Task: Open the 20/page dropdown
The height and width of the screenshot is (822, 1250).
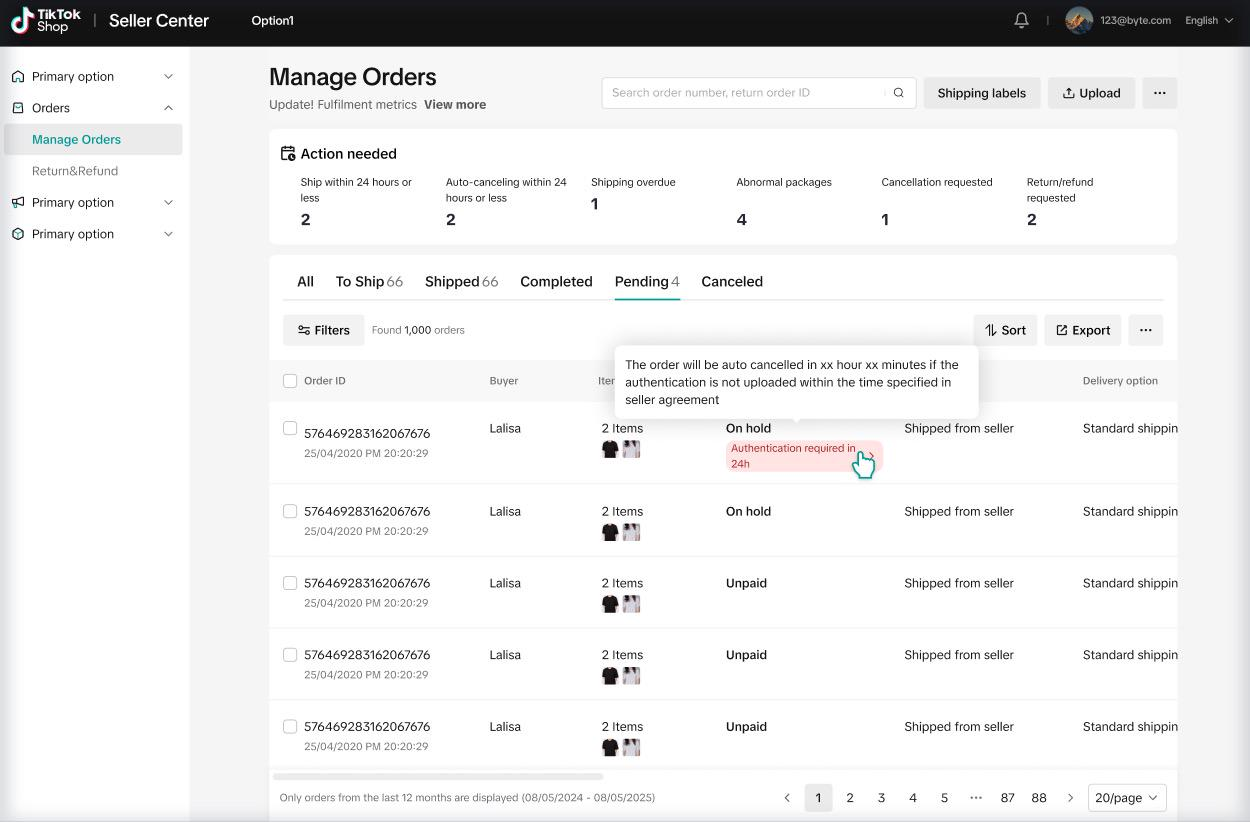Action: tap(1126, 798)
